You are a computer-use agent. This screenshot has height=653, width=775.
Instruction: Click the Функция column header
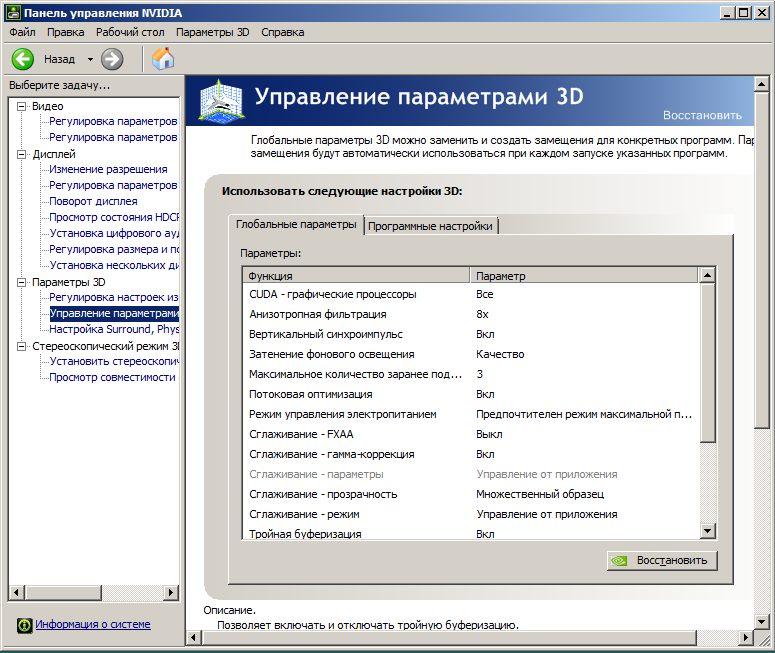click(356, 276)
